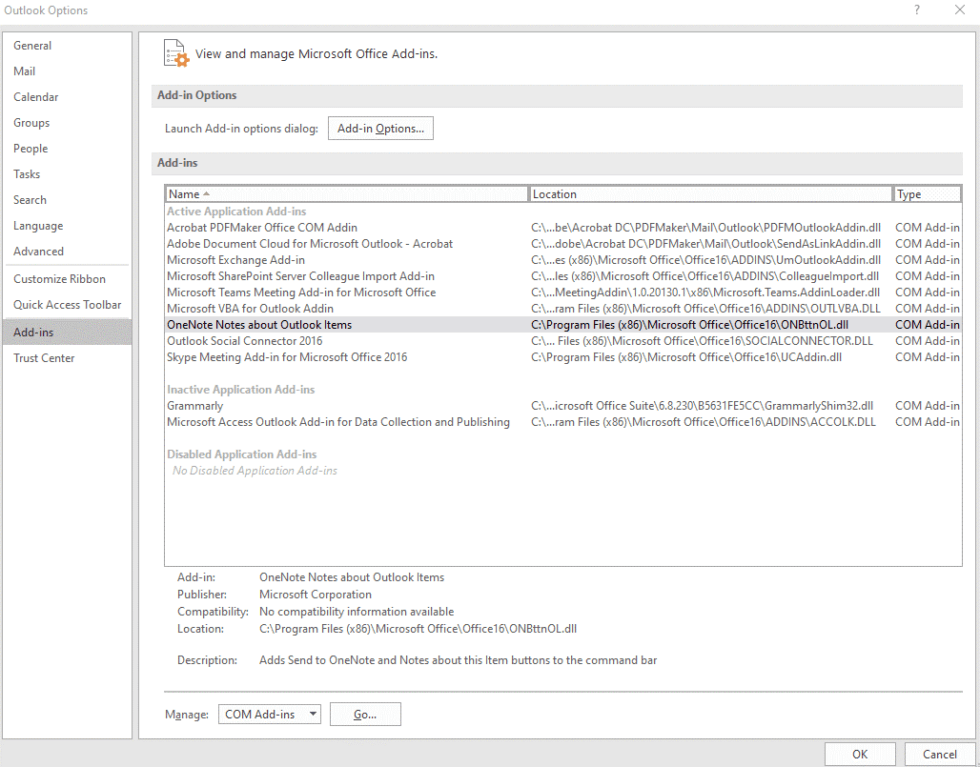Confirm changes with the OK button
The image size is (980, 767).
[x=859, y=754]
